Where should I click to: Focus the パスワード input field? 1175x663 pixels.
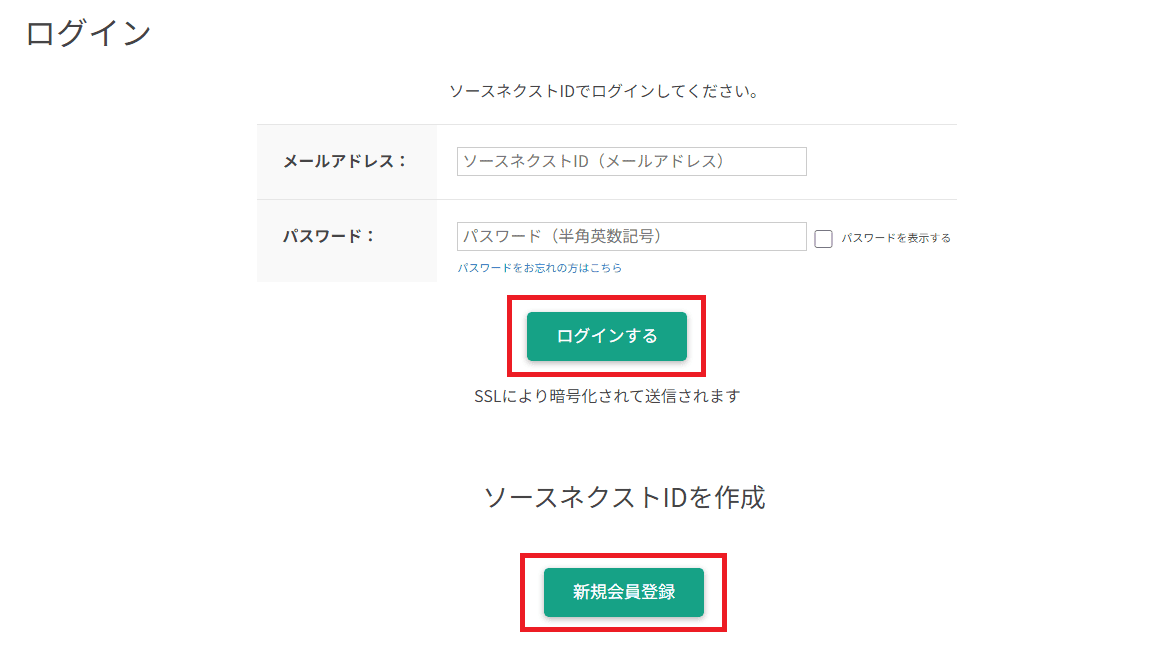click(632, 236)
